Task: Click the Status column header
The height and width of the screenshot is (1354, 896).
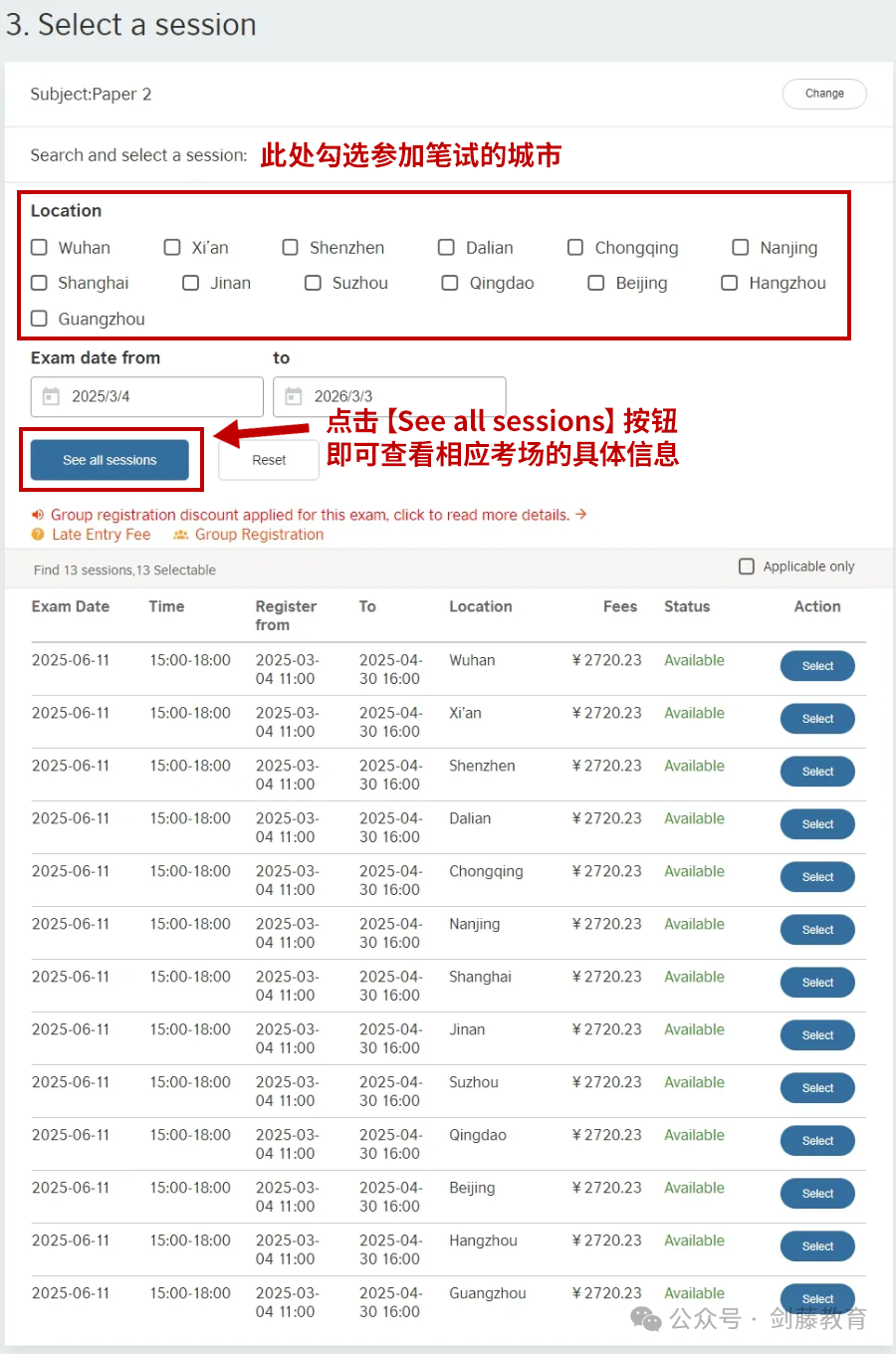Action: click(x=687, y=606)
